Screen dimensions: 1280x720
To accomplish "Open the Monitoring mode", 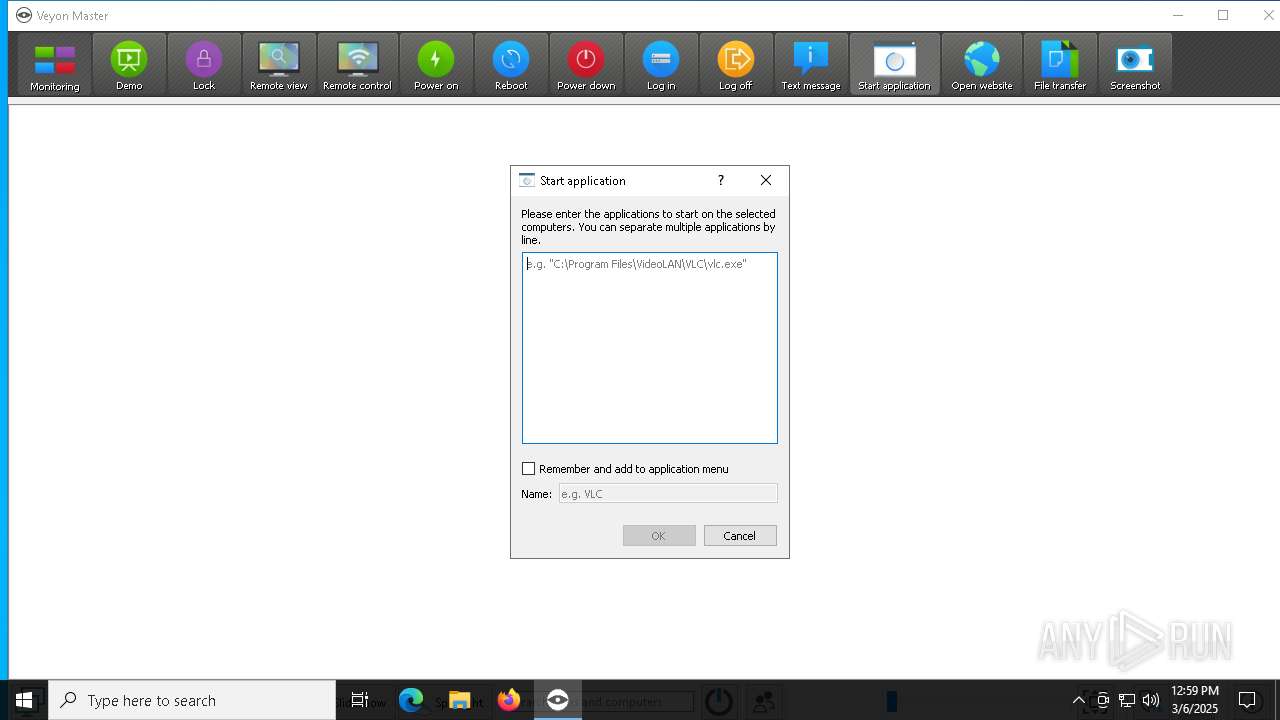I will point(54,65).
